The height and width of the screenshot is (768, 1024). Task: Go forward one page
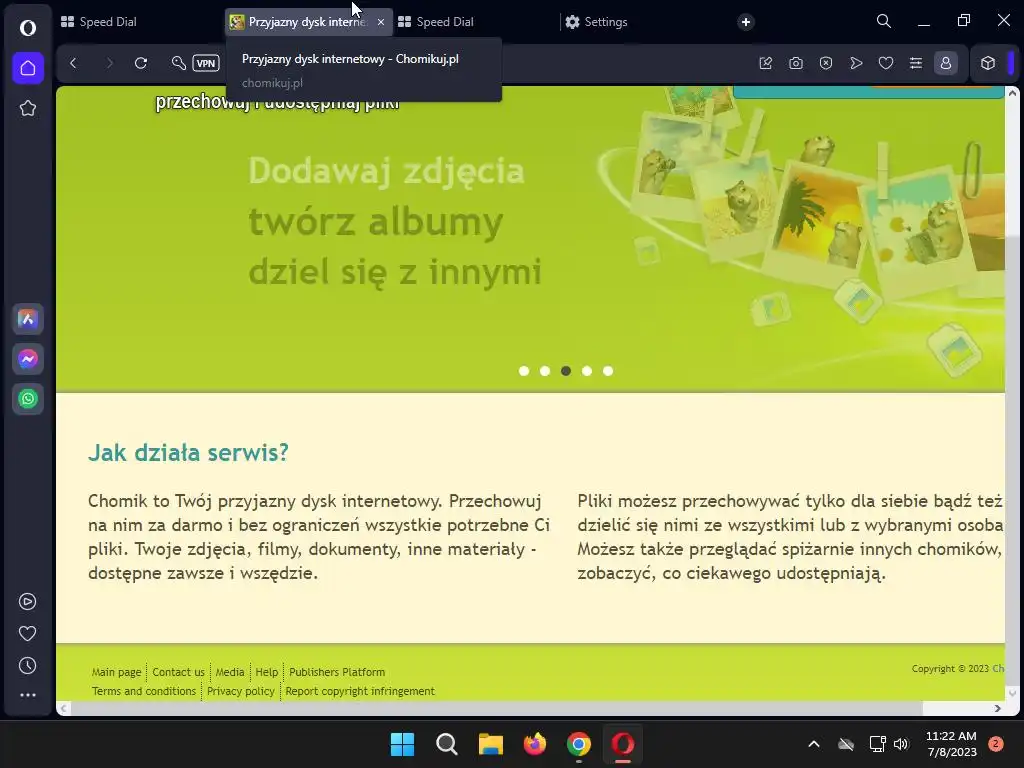tap(108, 63)
